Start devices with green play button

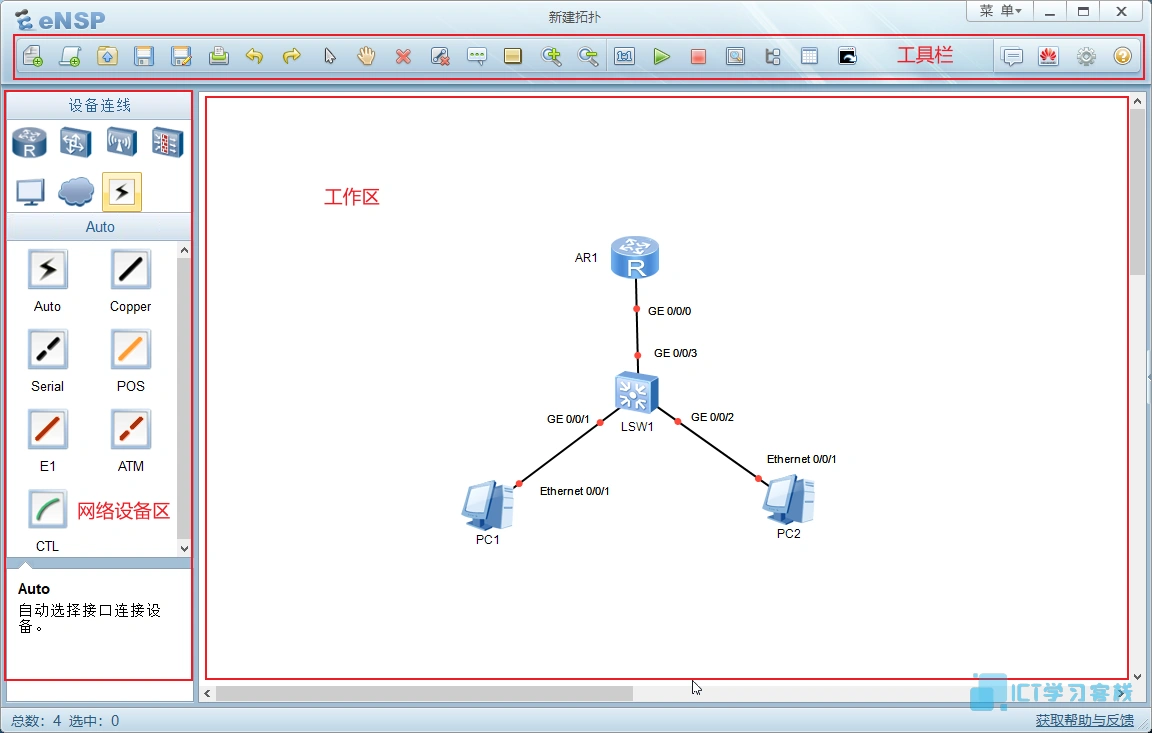tap(661, 57)
